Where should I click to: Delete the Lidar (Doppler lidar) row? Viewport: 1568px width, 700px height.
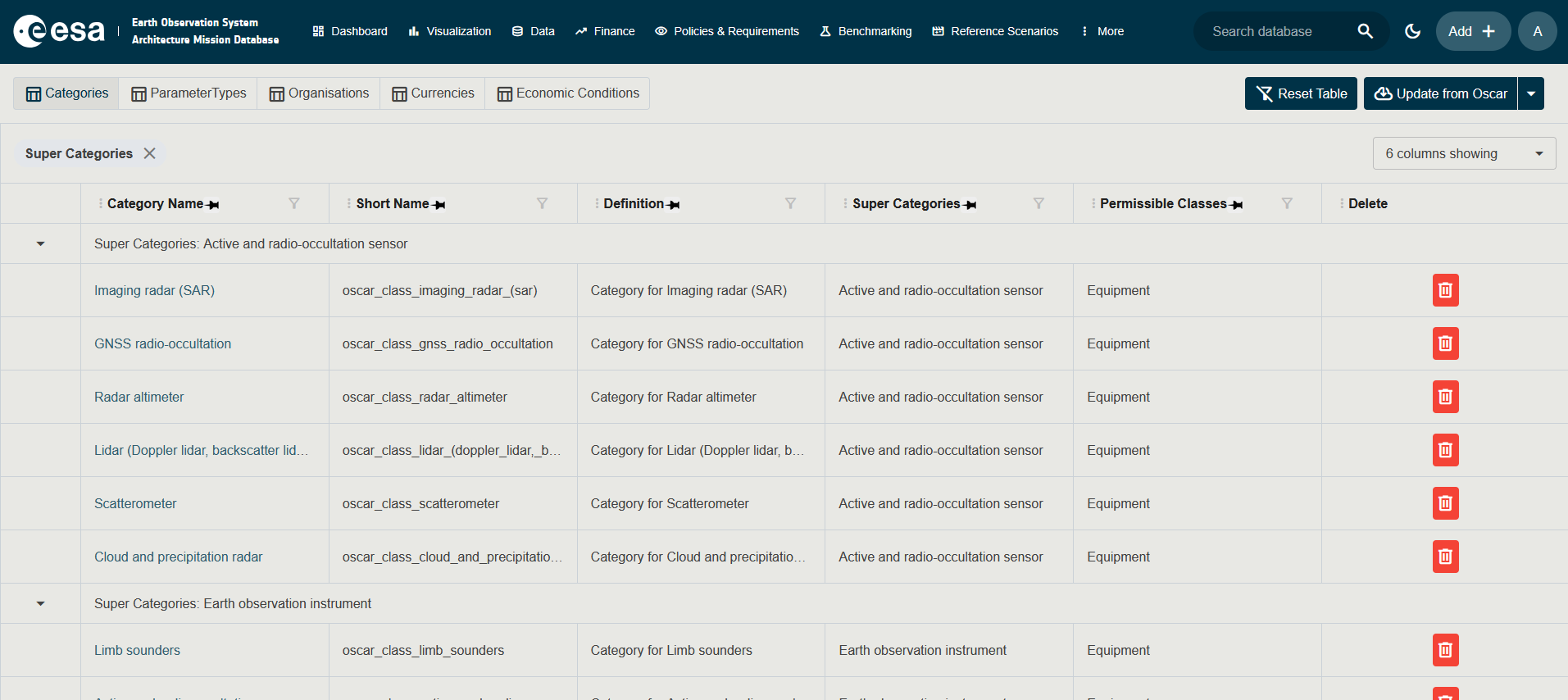[x=1445, y=450]
